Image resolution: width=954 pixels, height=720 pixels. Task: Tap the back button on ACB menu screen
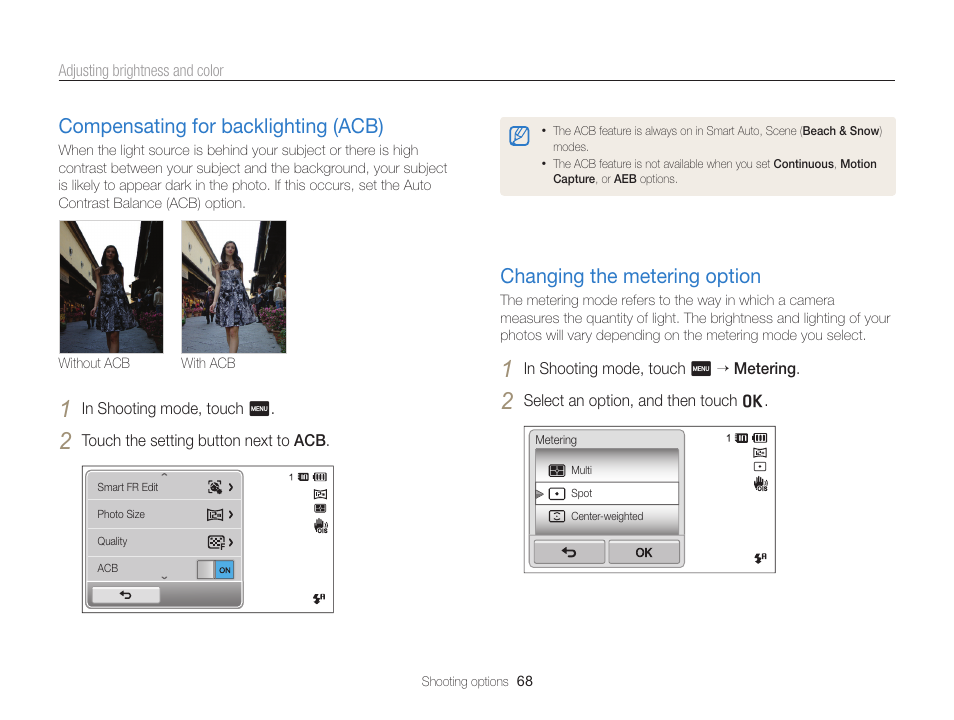(x=125, y=595)
